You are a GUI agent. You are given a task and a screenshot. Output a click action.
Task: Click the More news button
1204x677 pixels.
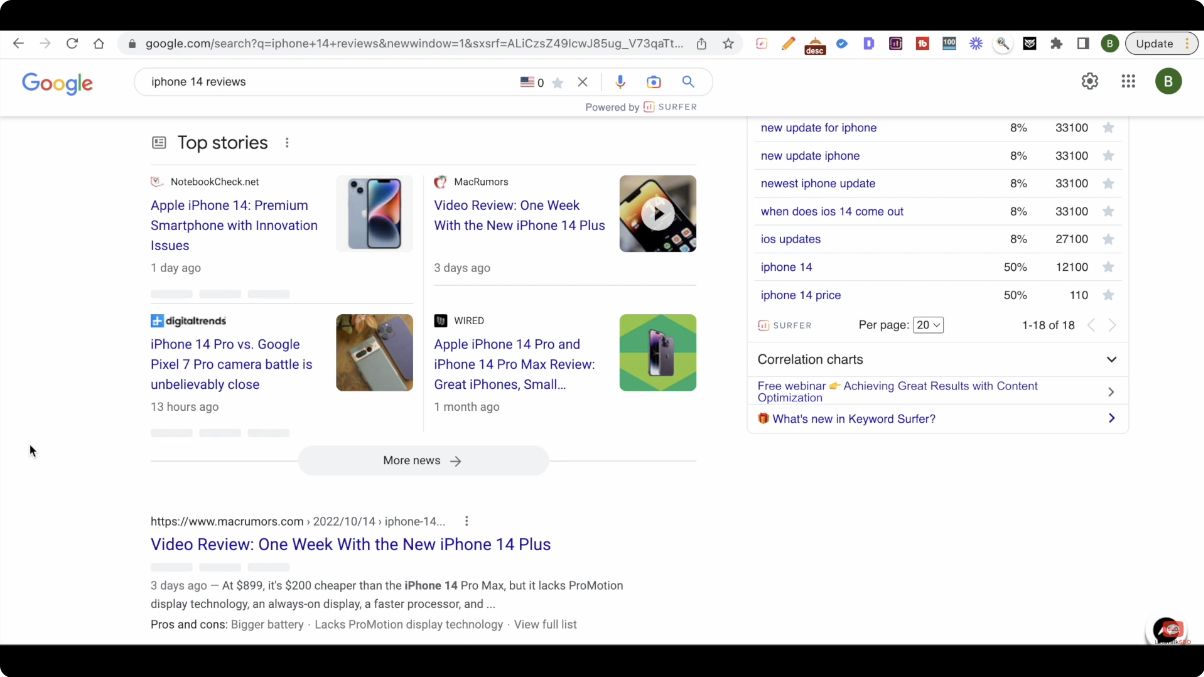[423, 460]
